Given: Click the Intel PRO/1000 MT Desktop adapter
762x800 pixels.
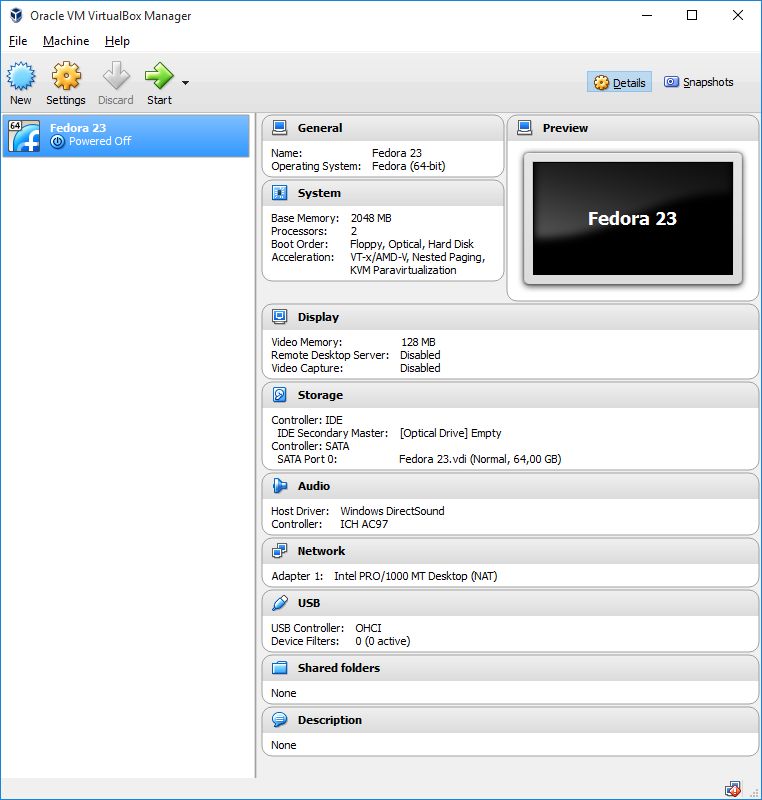Looking at the screenshot, I should tap(415, 576).
